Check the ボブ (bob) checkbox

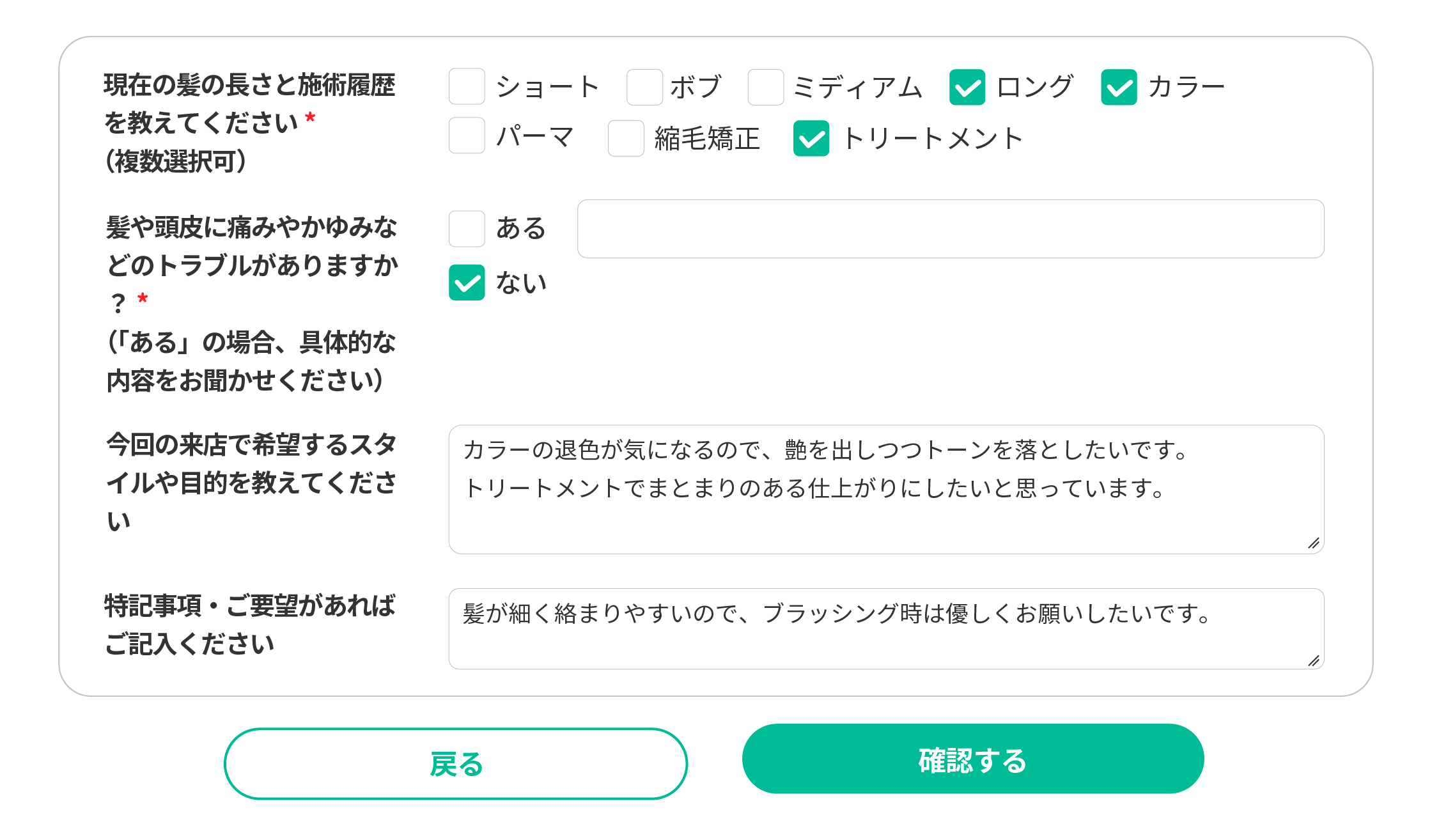tap(644, 87)
